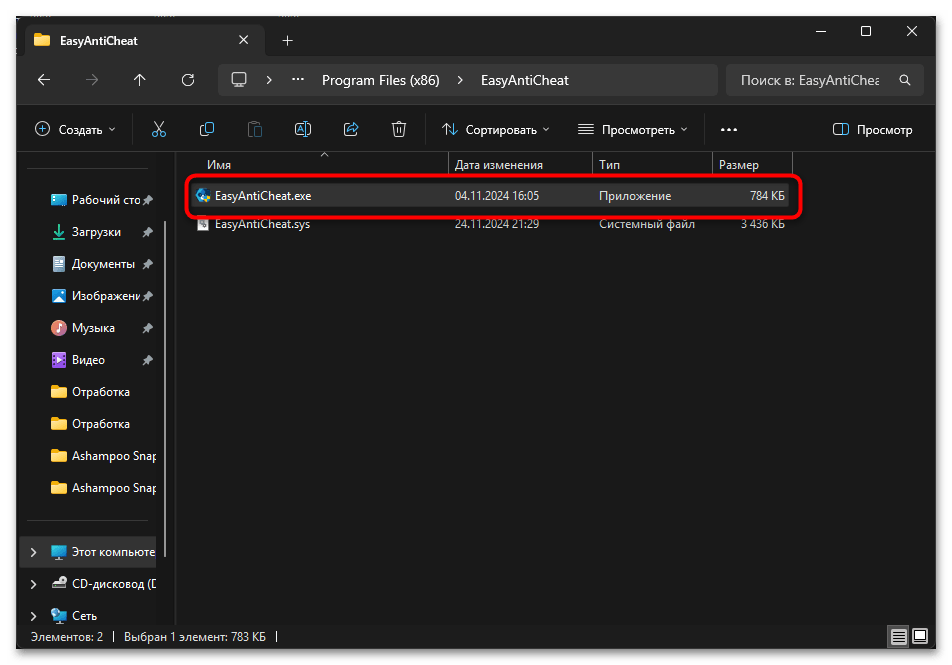
Task: Select the EasyAntiCheat.sys file name
Action: point(262,224)
